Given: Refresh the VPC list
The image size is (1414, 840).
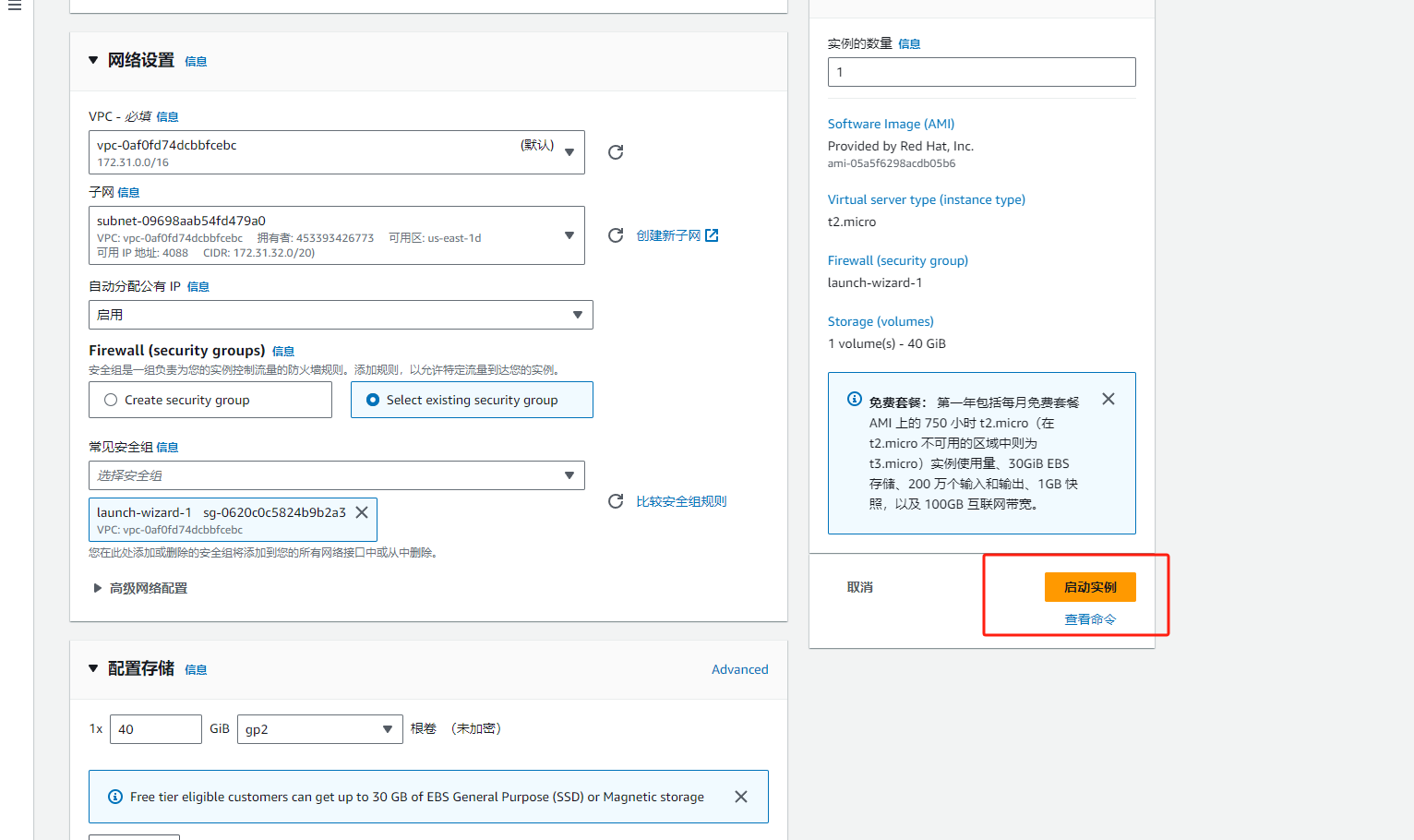Looking at the screenshot, I should pyautogui.click(x=616, y=152).
